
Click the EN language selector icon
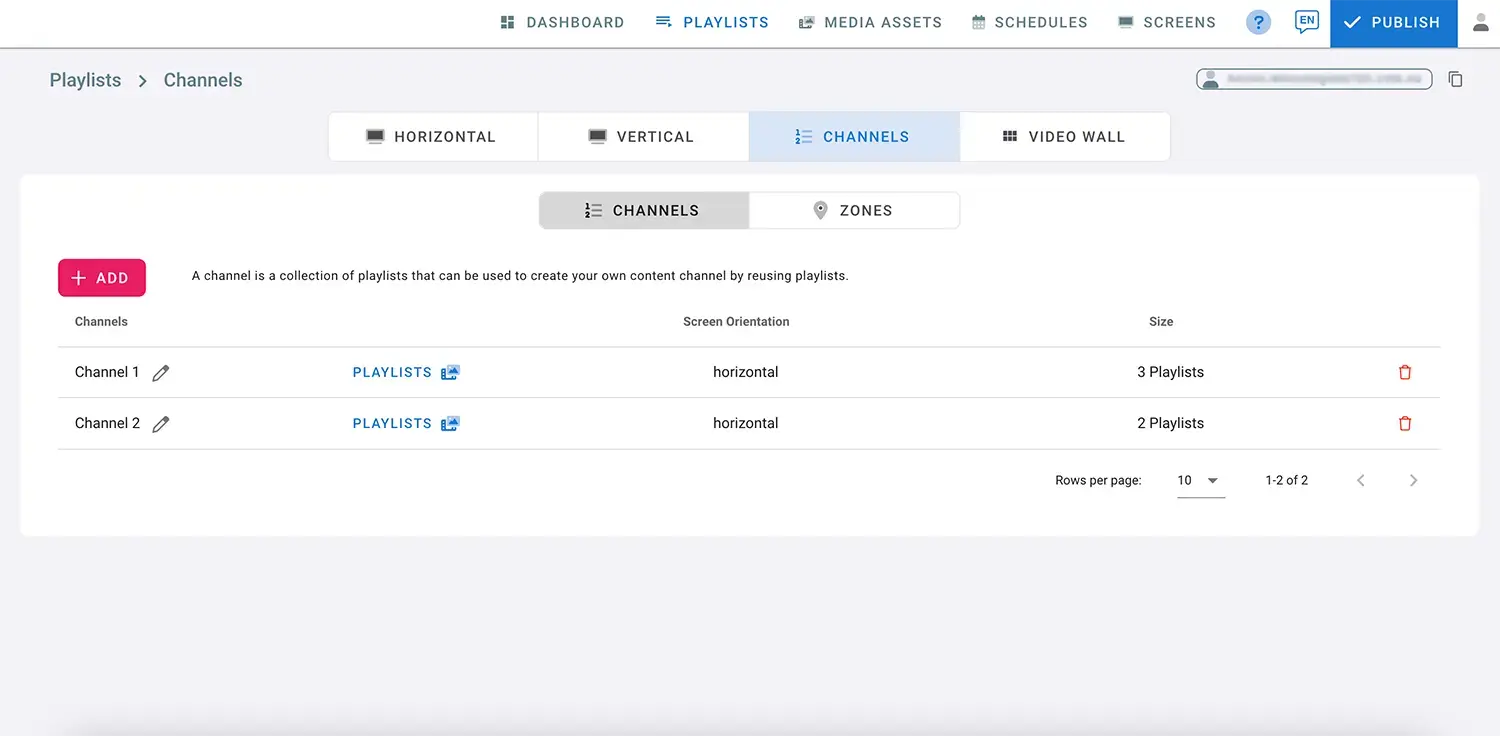tap(1306, 21)
